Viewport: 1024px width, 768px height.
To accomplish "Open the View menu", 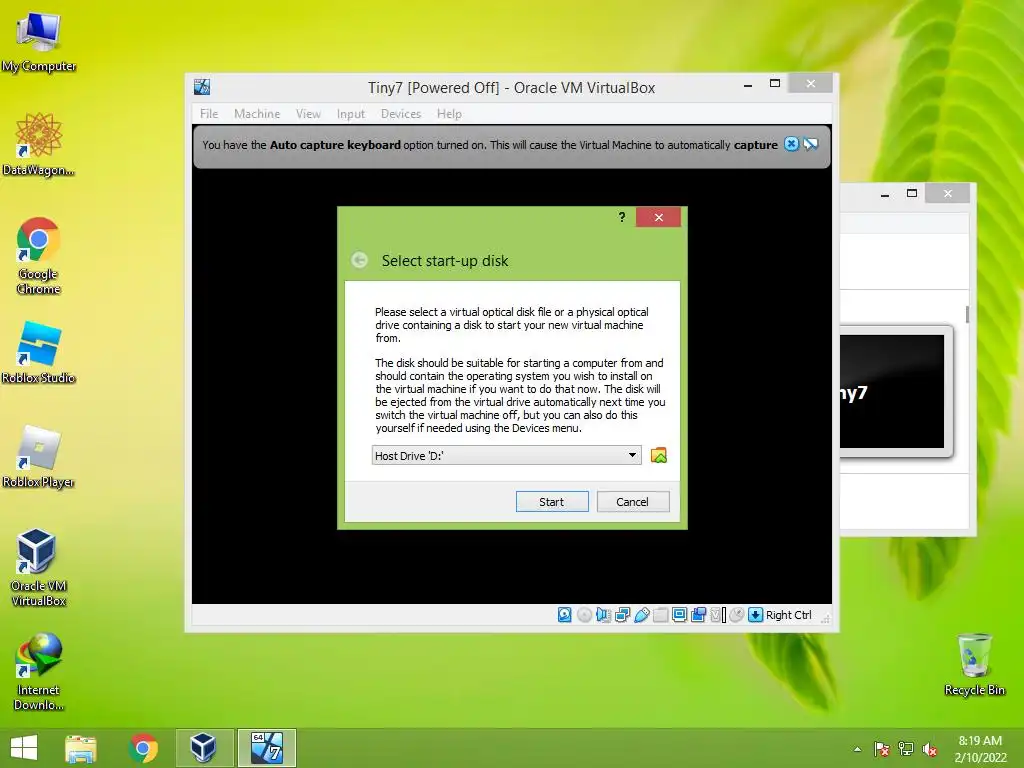I will [308, 114].
